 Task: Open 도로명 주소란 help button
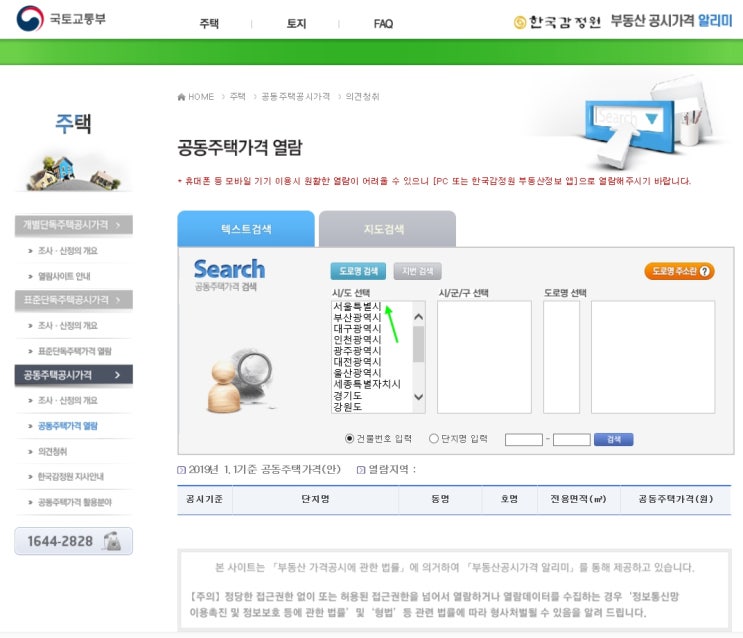point(679,271)
